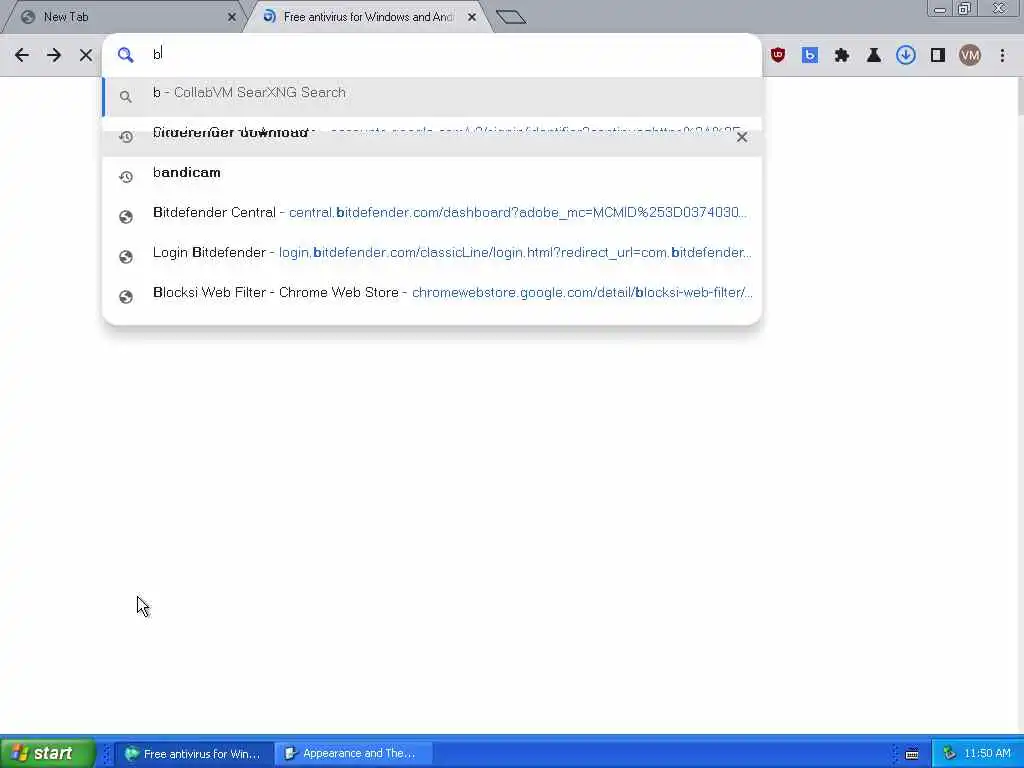1024x768 pixels.
Task: Select 'b - CollabVM SearXNG Search' suggestion
Action: point(432,96)
